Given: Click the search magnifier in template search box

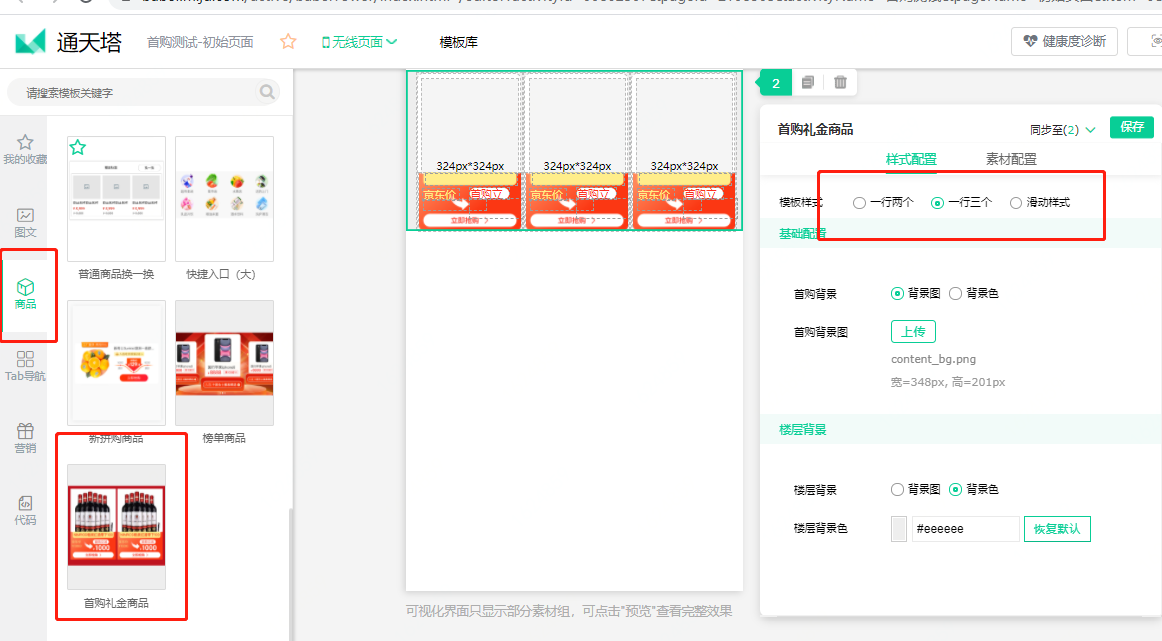Looking at the screenshot, I should tap(266, 91).
